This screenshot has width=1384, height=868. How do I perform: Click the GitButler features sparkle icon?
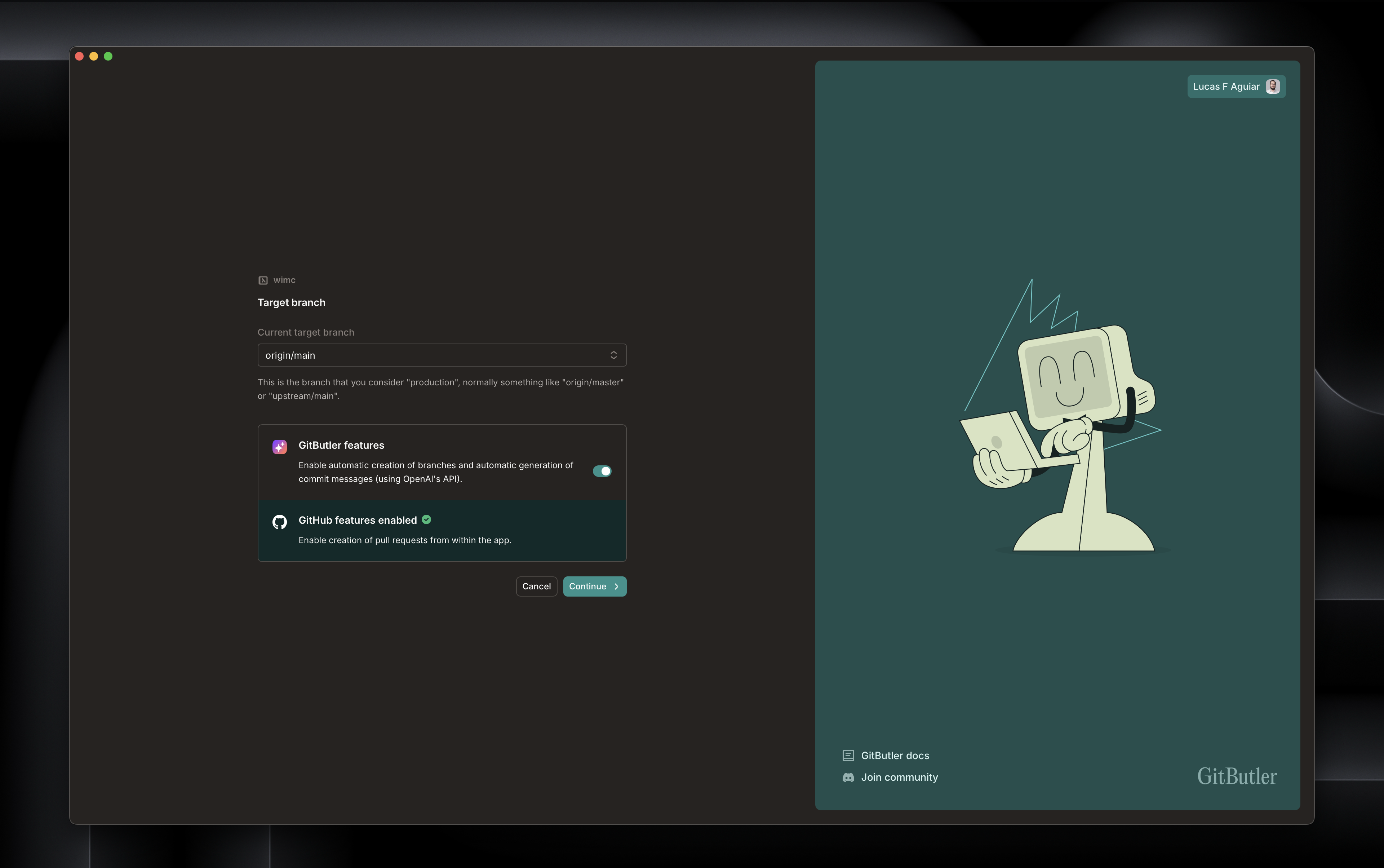coord(280,447)
